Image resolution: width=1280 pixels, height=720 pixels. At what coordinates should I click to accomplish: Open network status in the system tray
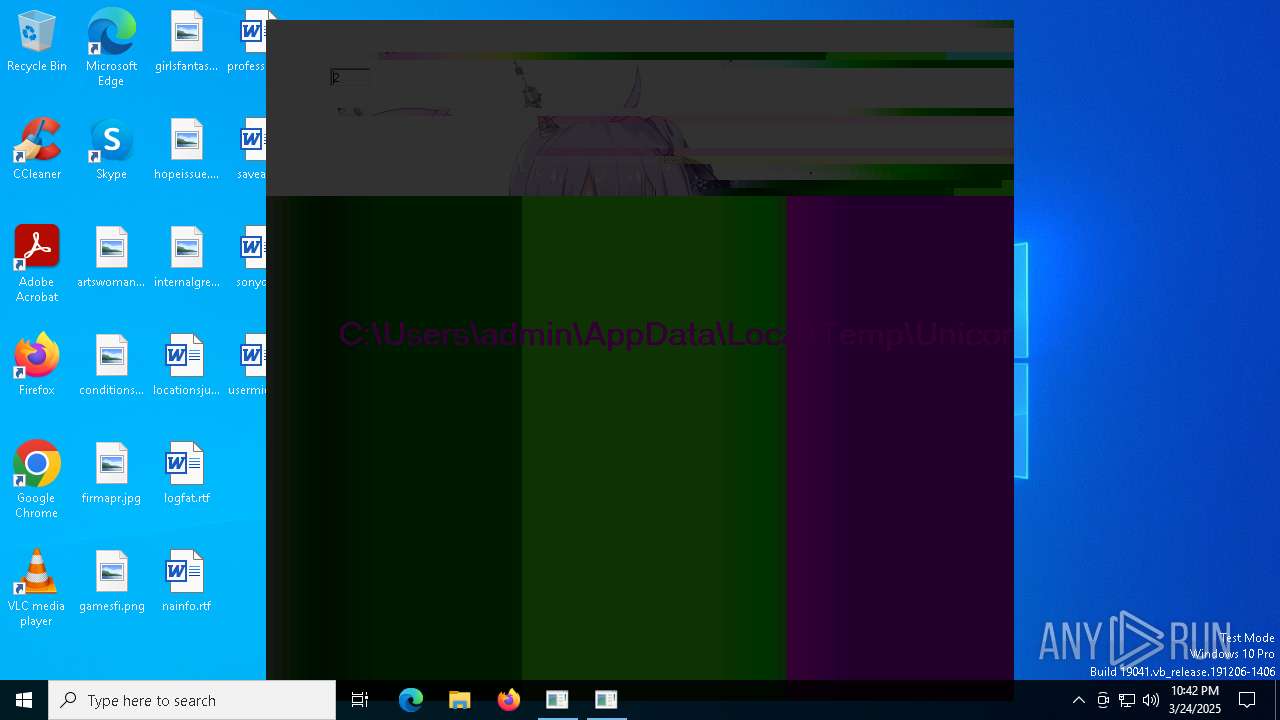click(1127, 700)
